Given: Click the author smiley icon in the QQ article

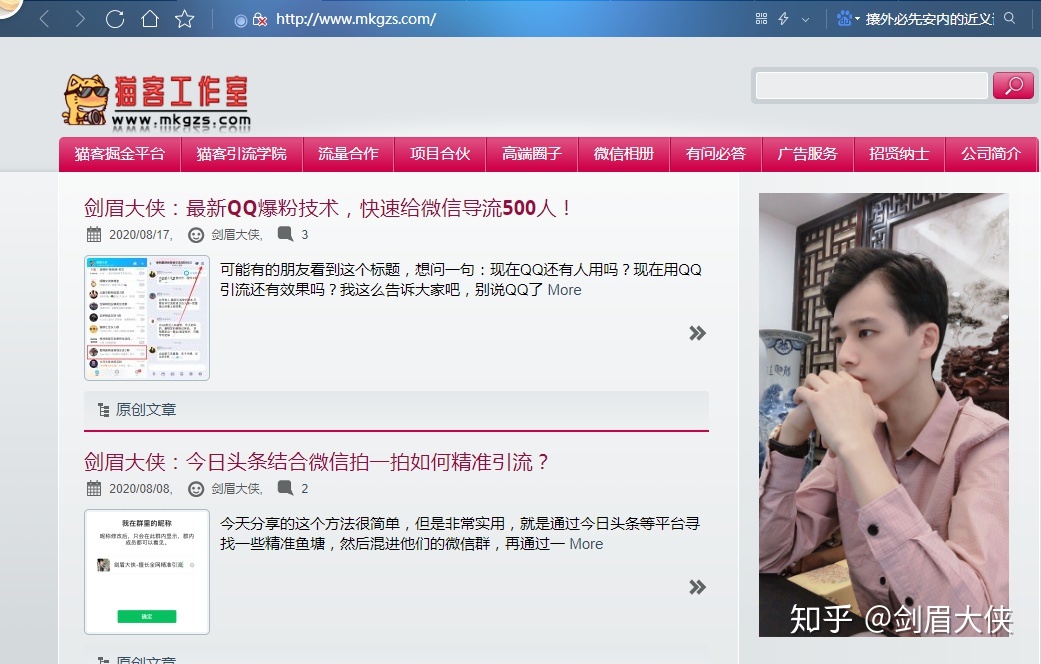Looking at the screenshot, I should pyautogui.click(x=196, y=235).
